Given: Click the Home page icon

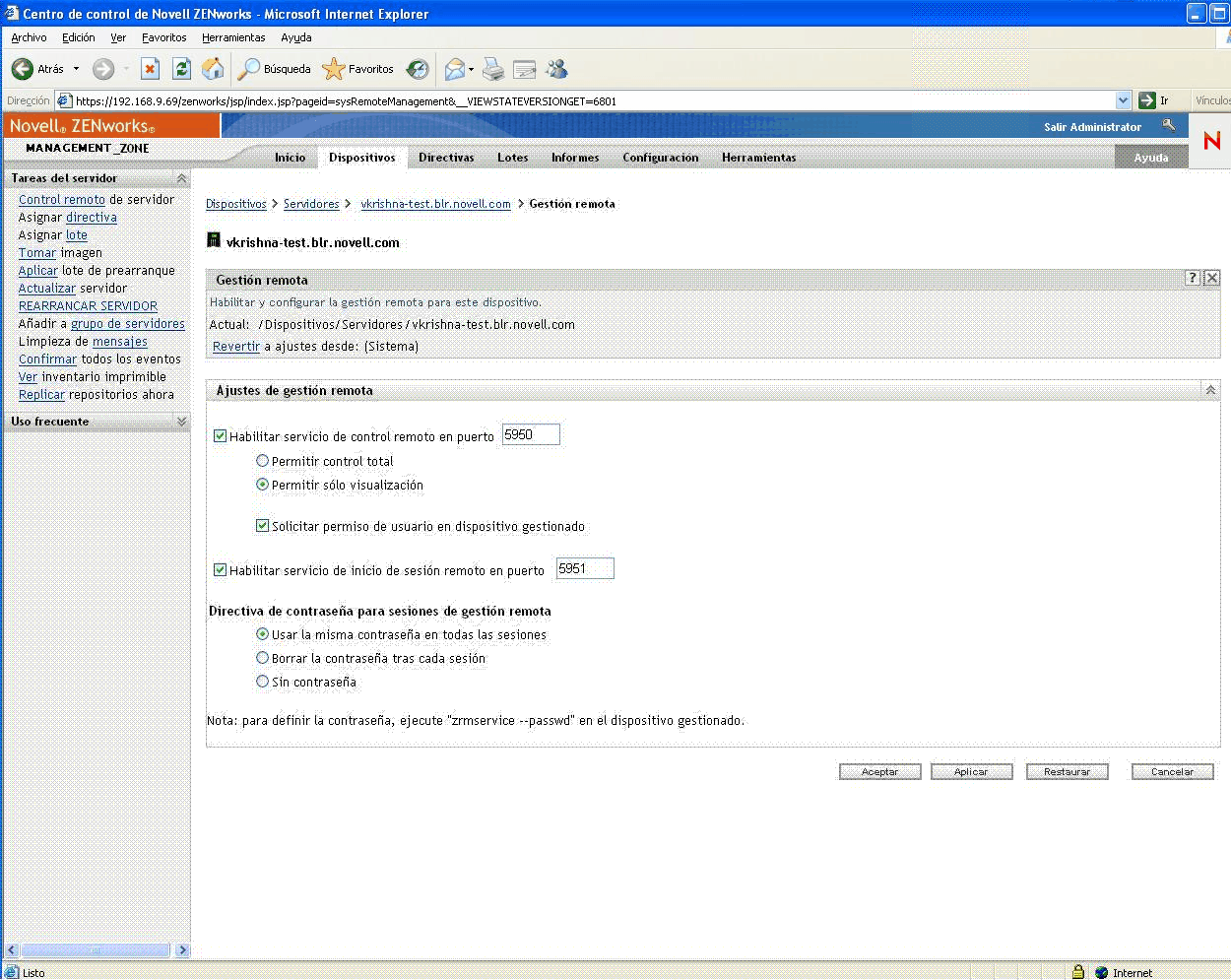Looking at the screenshot, I should [213, 68].
